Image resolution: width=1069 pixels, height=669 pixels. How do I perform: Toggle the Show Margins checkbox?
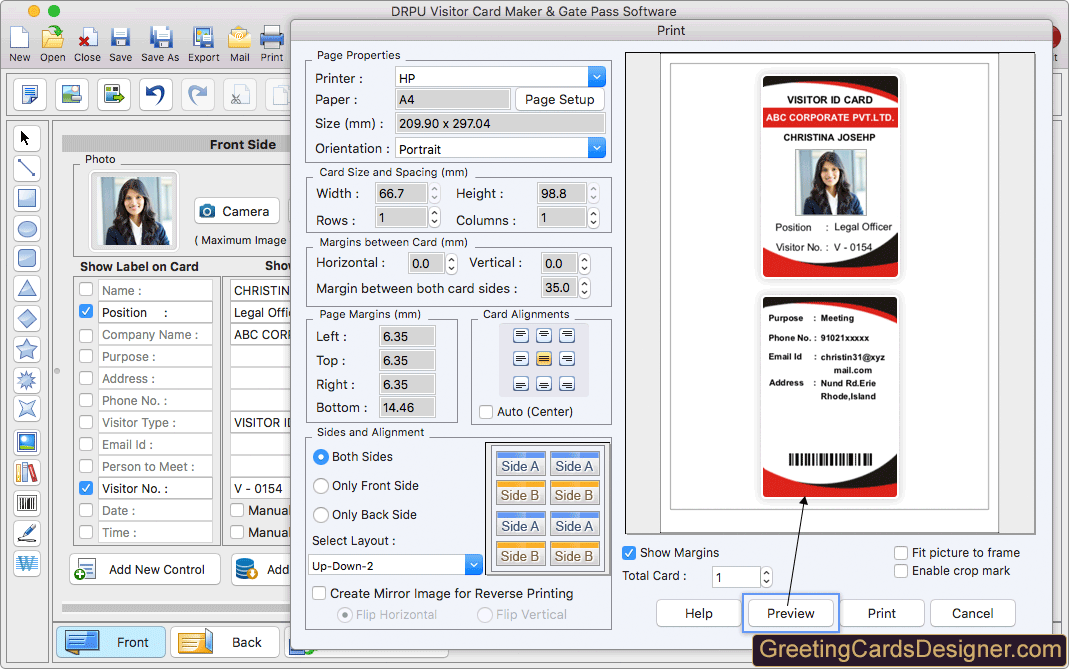tap(629, 552)
